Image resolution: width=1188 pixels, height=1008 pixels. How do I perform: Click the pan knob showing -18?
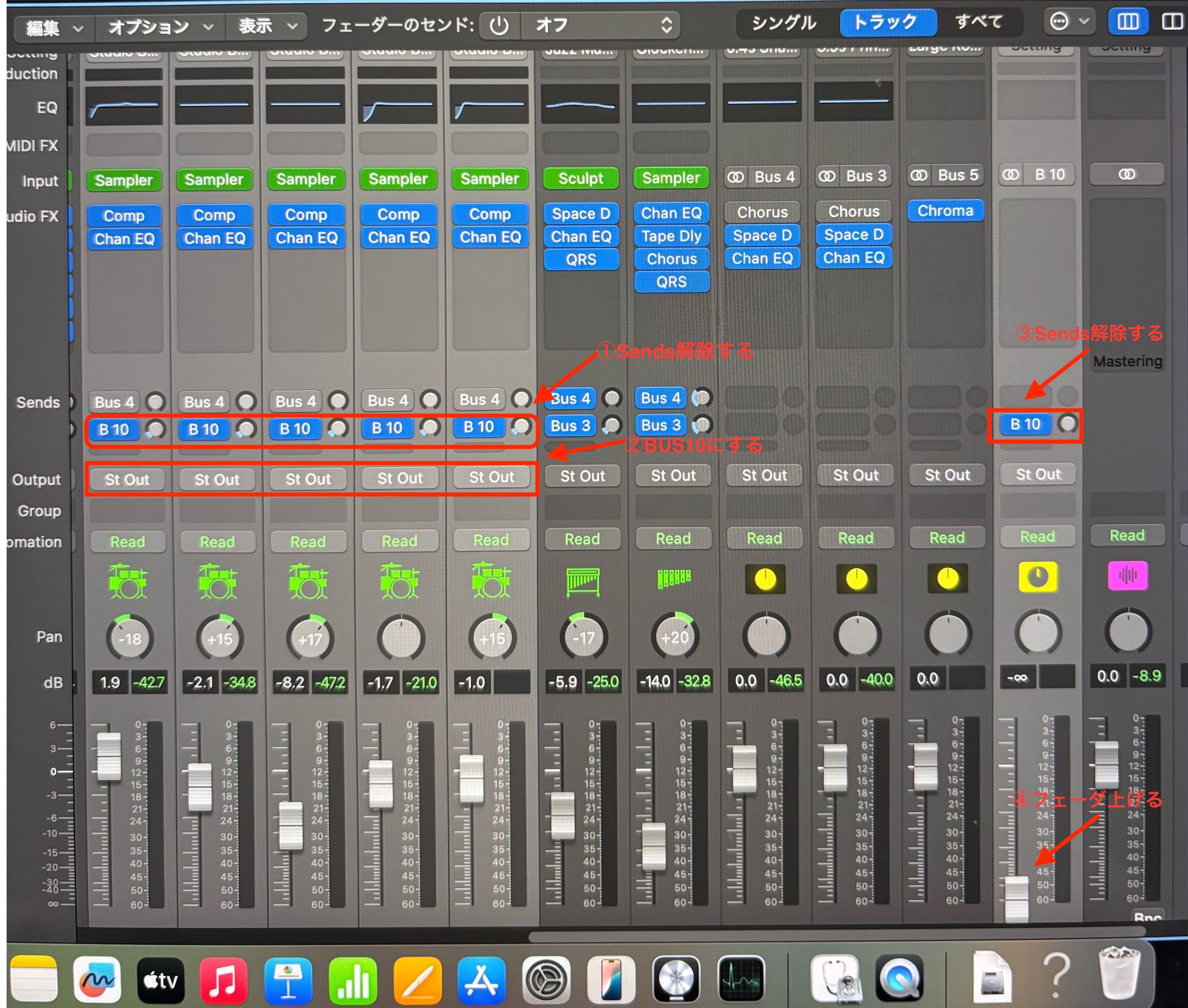(x=130, y=638)
